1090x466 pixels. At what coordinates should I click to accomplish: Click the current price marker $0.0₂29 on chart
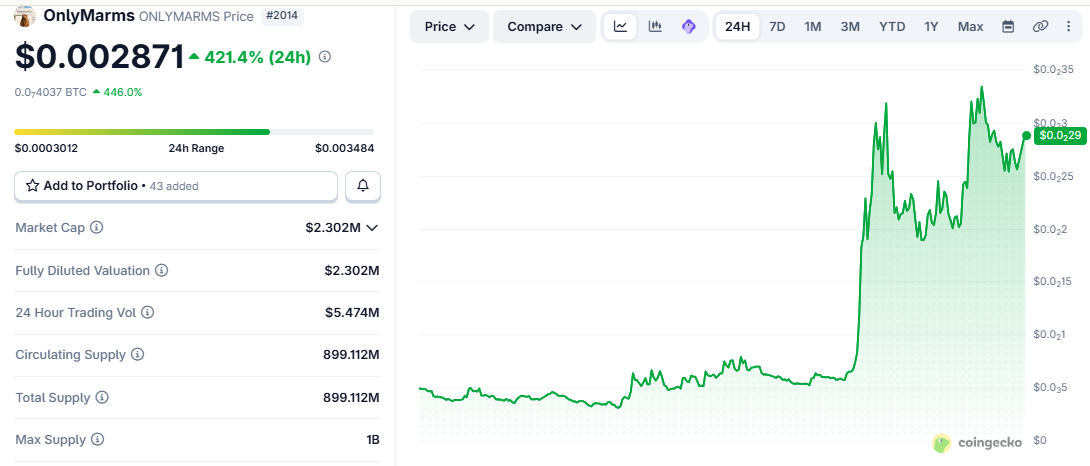(1060, 136)
